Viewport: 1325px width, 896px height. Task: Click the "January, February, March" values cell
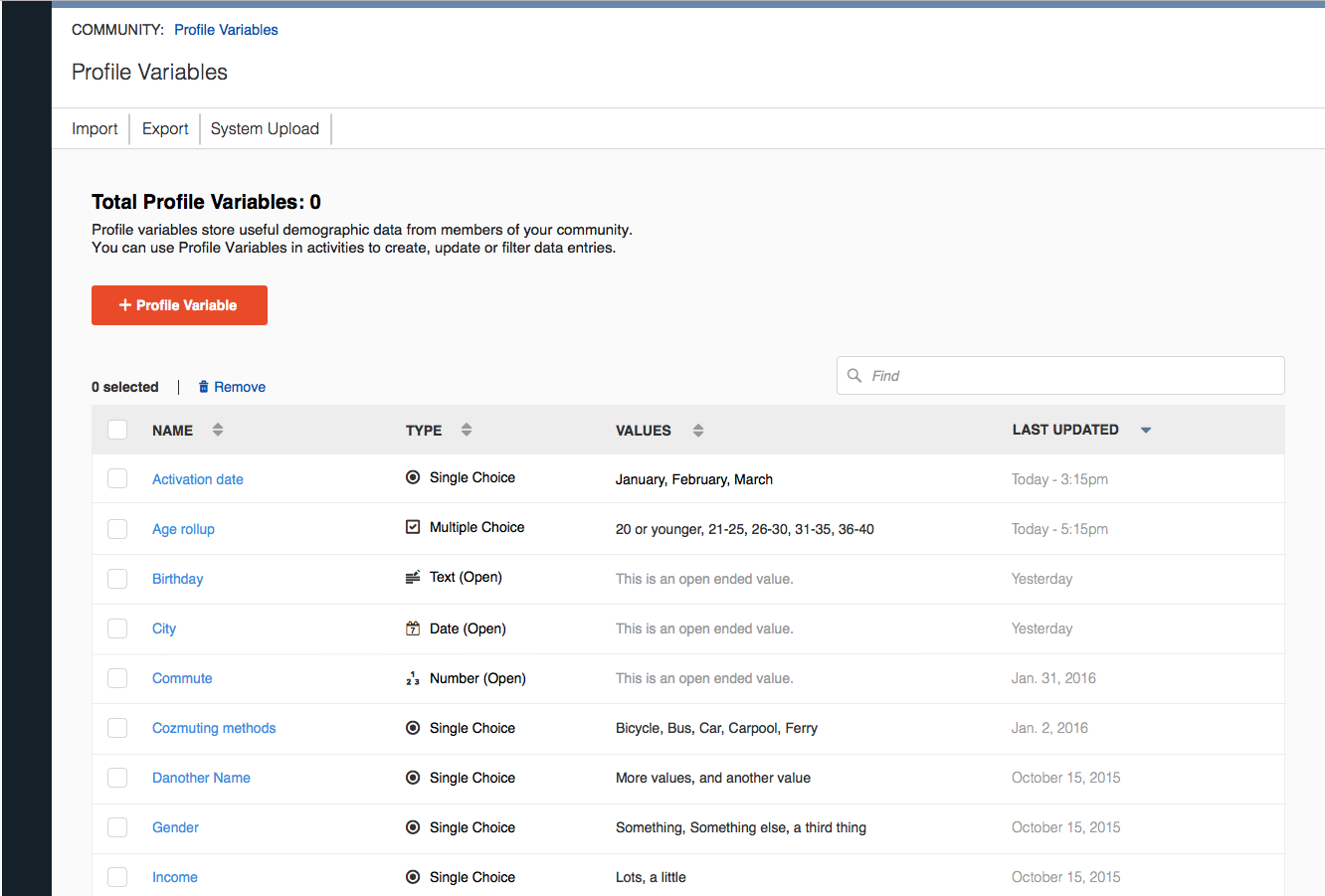click(x=694, y=479)
